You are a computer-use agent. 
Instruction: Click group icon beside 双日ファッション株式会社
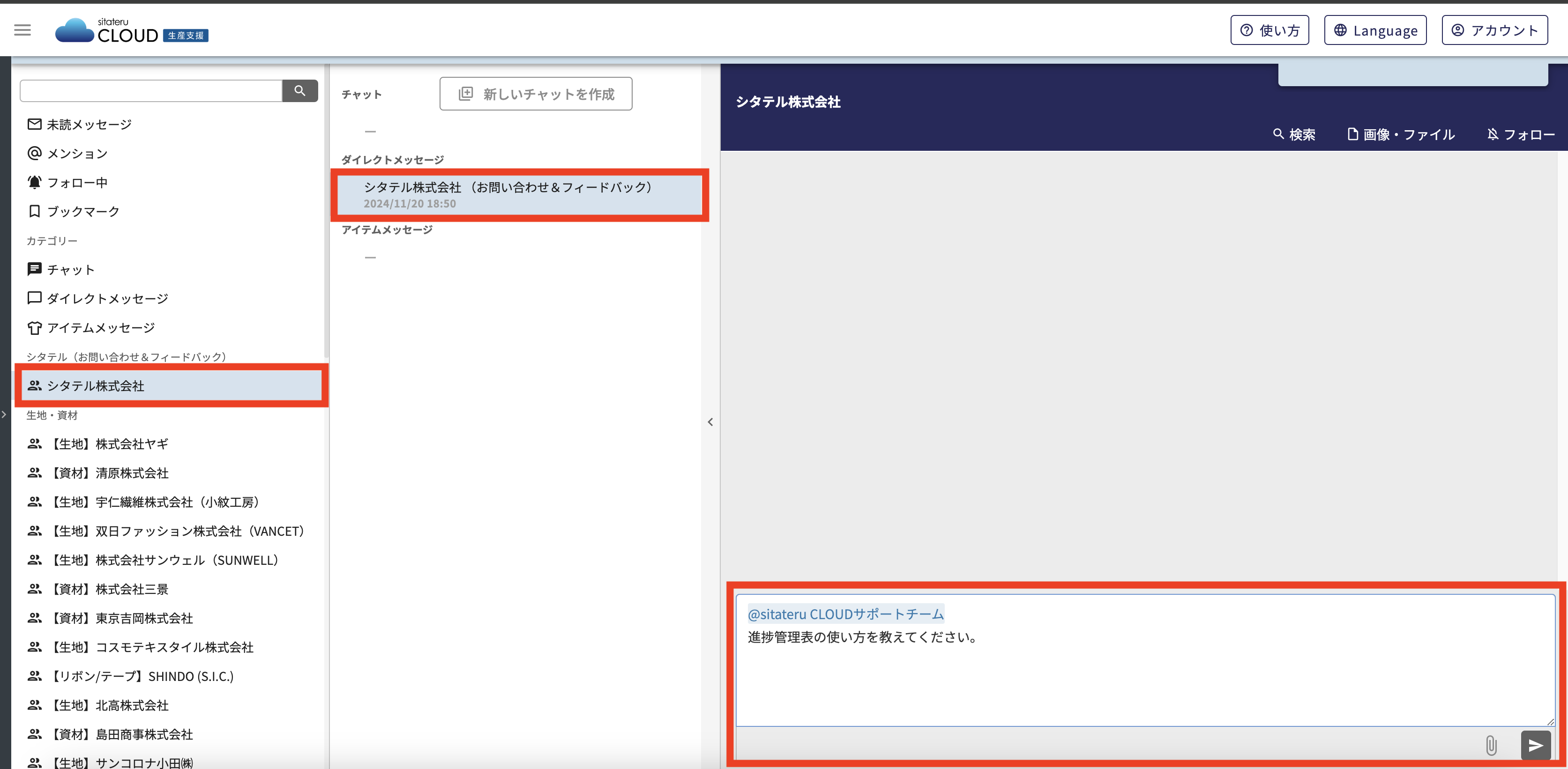[x=35, y=531]
